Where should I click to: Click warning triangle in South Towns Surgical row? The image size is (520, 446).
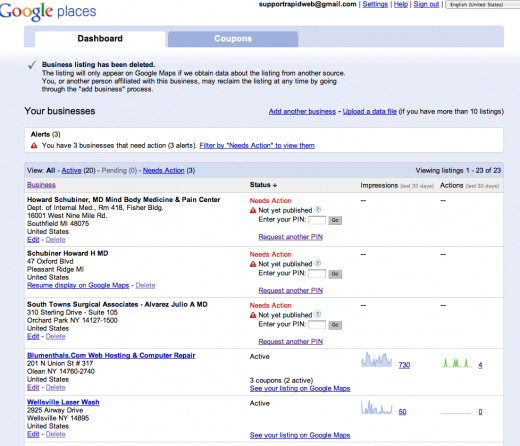tap(253, 315)
